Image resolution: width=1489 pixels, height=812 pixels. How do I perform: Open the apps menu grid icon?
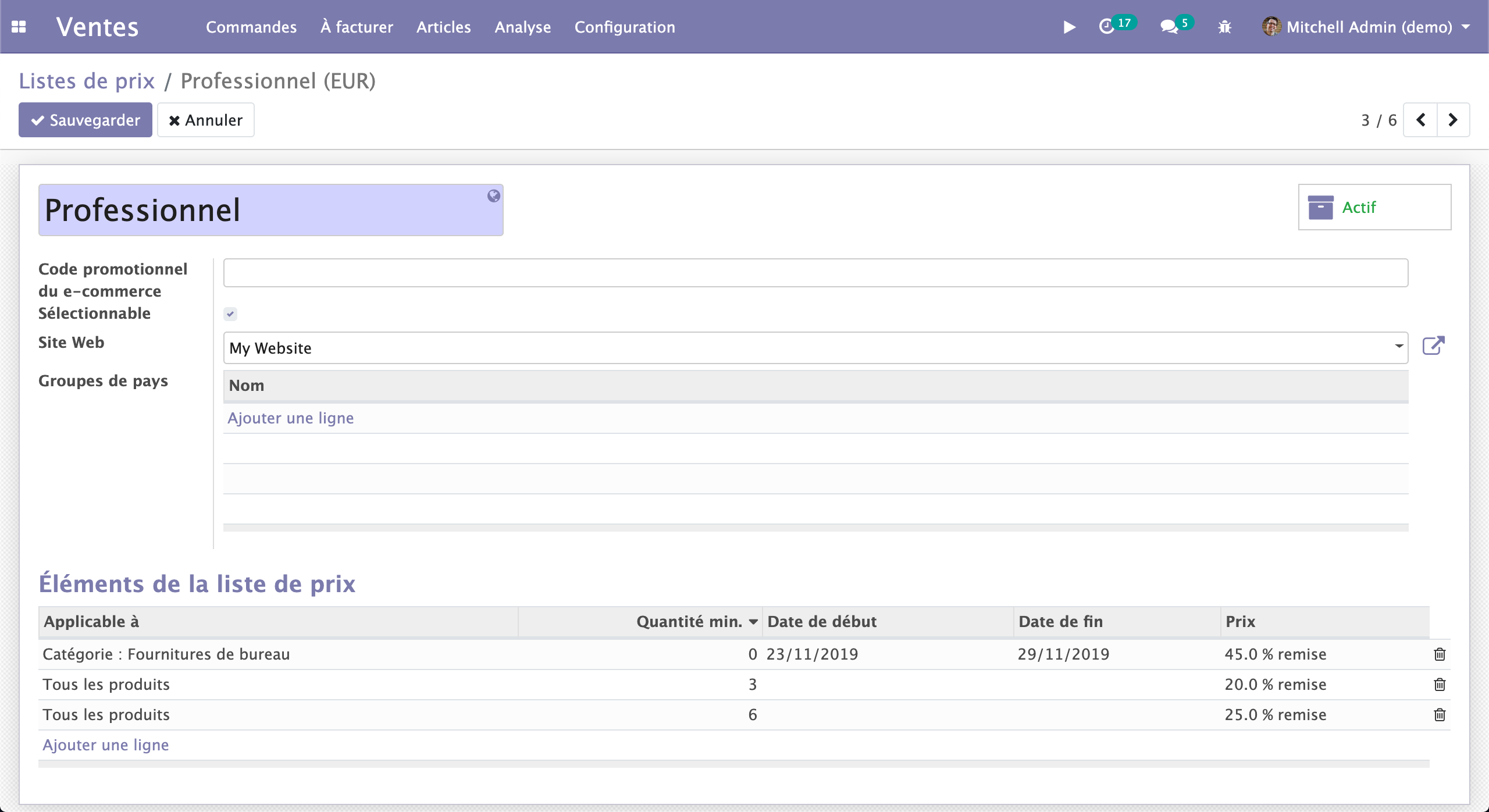(x=19, y=27)
